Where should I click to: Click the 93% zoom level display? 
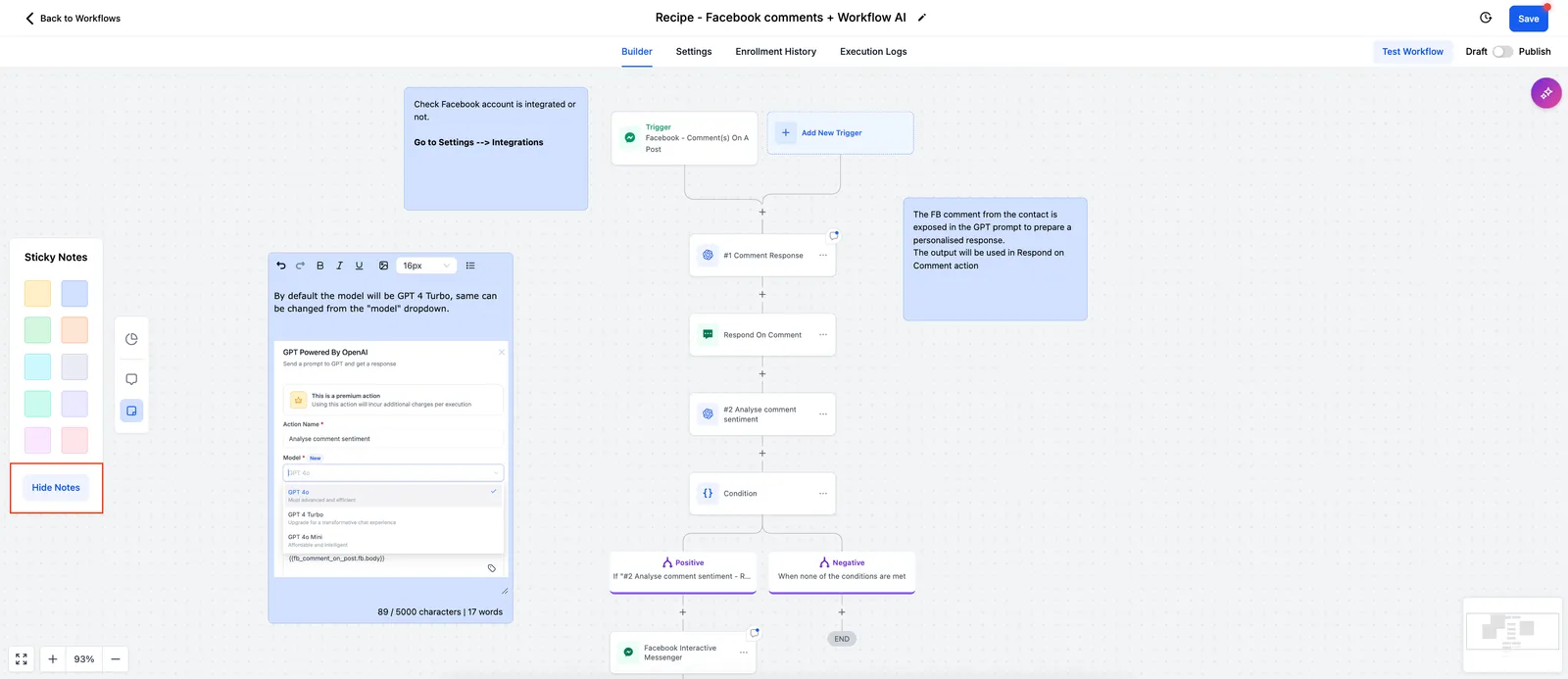(x=84, y=659)
